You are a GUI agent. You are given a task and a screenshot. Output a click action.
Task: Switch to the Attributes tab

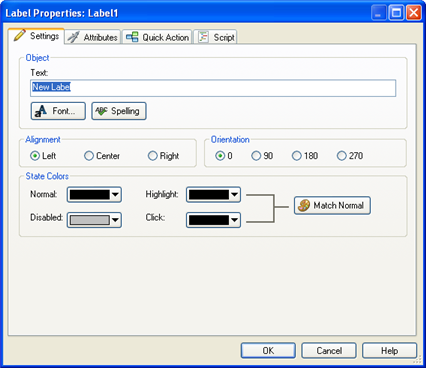click(x=92, y=37)
